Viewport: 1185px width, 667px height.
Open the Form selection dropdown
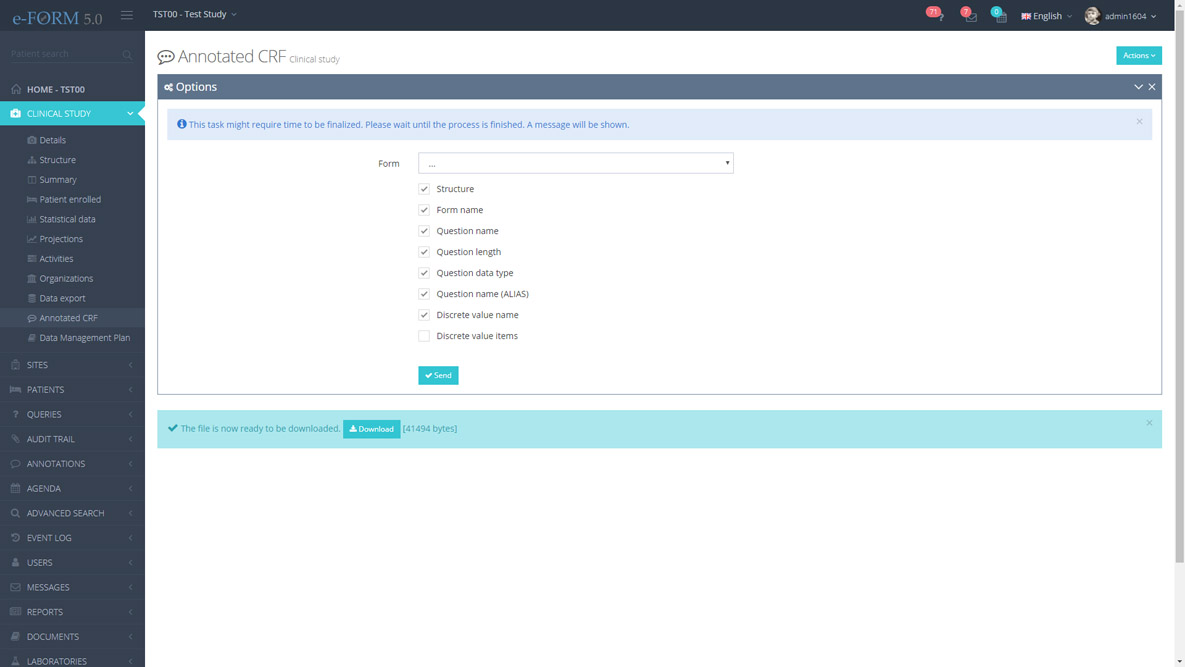pyautogui.click(x=575, y=163)
